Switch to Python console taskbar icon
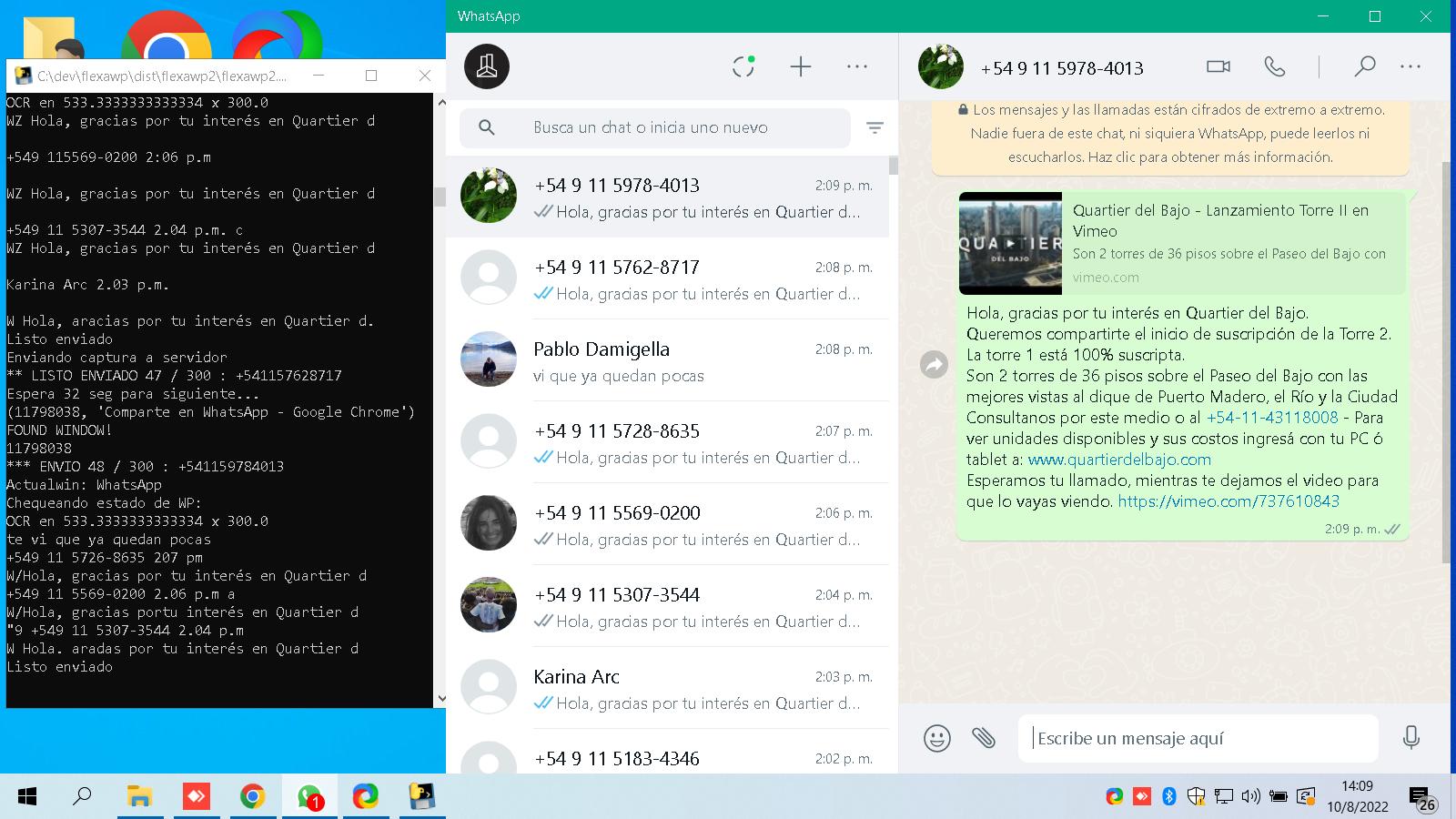Image resolution: width=1456 pixels, height=819 pixels. 421,797
